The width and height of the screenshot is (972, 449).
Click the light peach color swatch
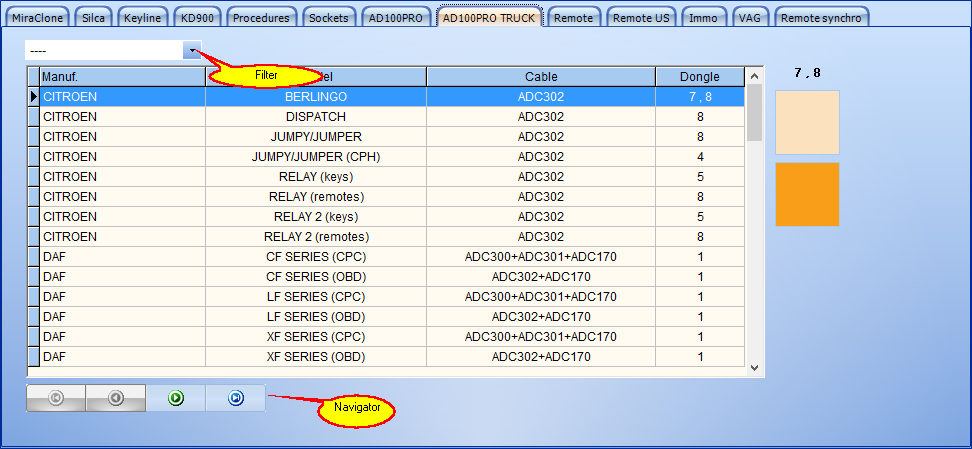(807, 122)
